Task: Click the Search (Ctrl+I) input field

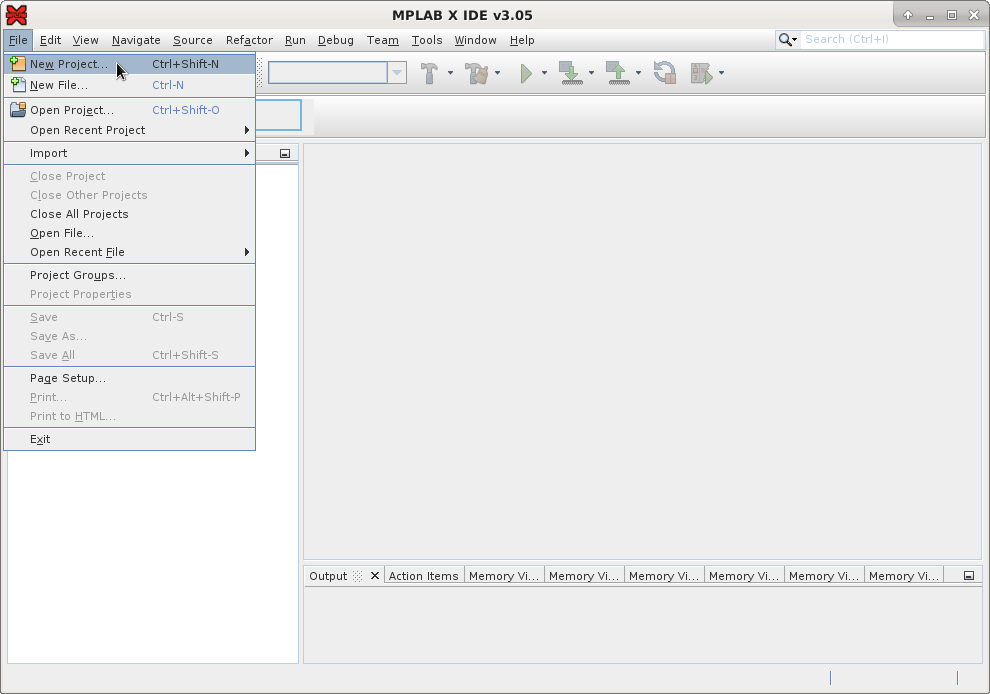Action: coord(892,40)
